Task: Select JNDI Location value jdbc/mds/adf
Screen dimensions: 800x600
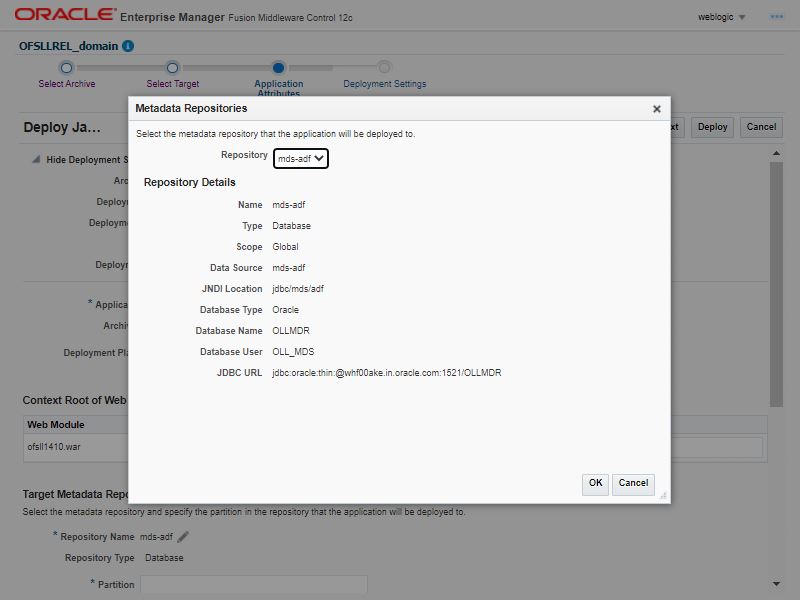Action: pos(298,289)
